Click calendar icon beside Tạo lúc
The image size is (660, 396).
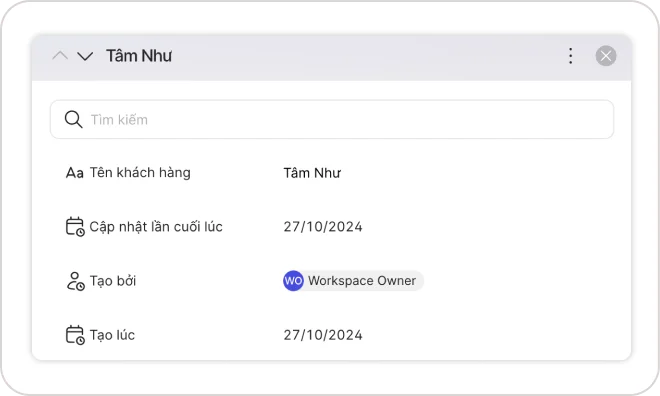75,335
